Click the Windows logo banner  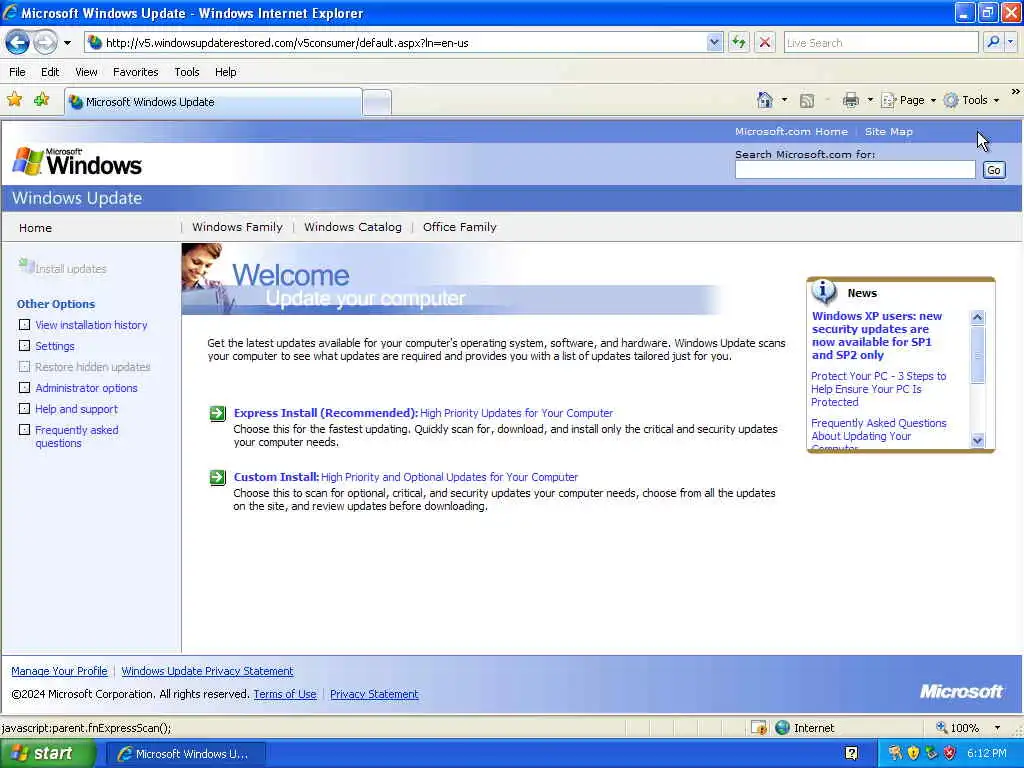[77, 162]
